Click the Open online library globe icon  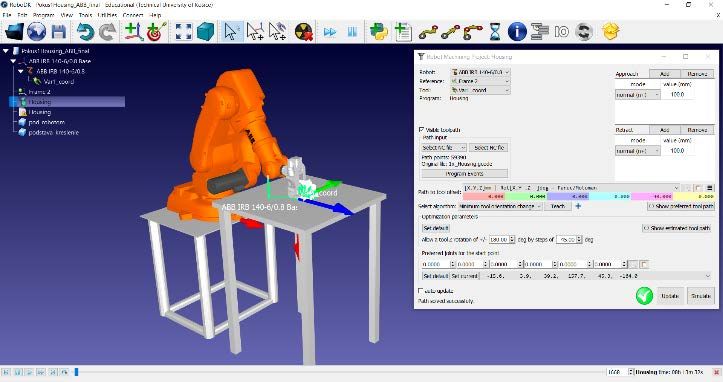pos(36,32)
